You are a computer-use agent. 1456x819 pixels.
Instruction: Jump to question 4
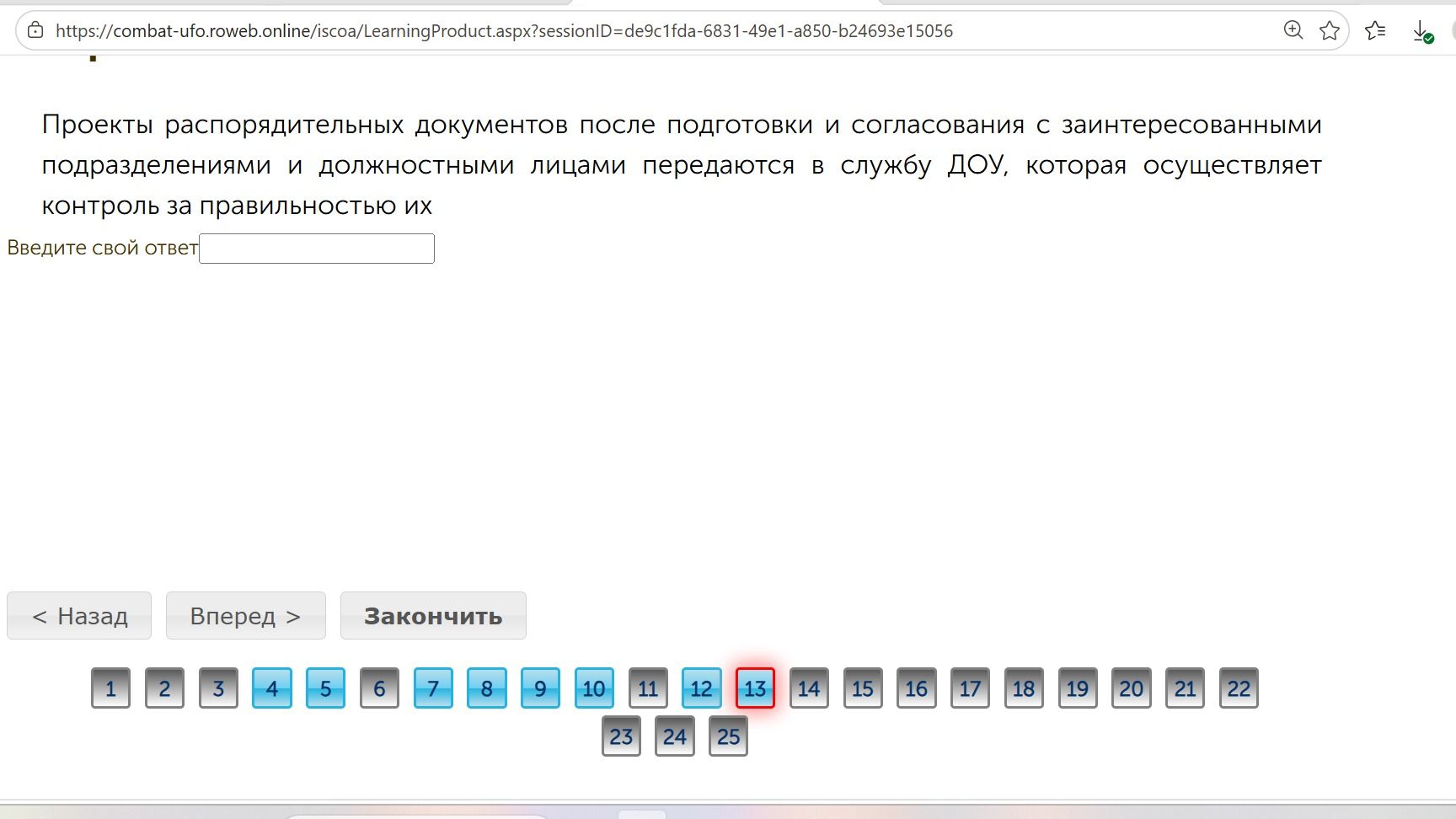(272, 688)
